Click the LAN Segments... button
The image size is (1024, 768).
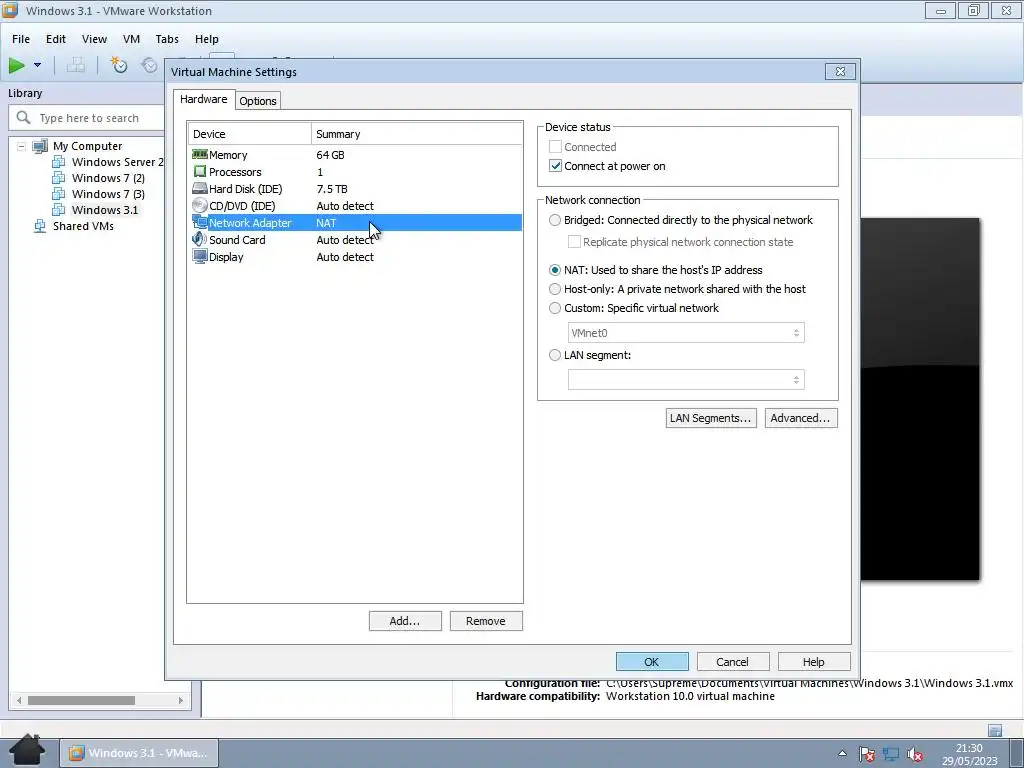tap(711, 418)
